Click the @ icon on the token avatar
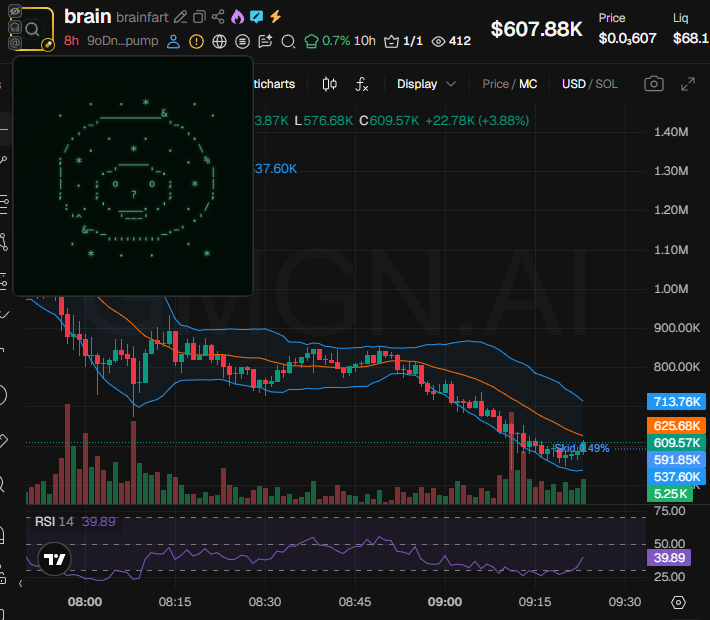 point(15,43)
